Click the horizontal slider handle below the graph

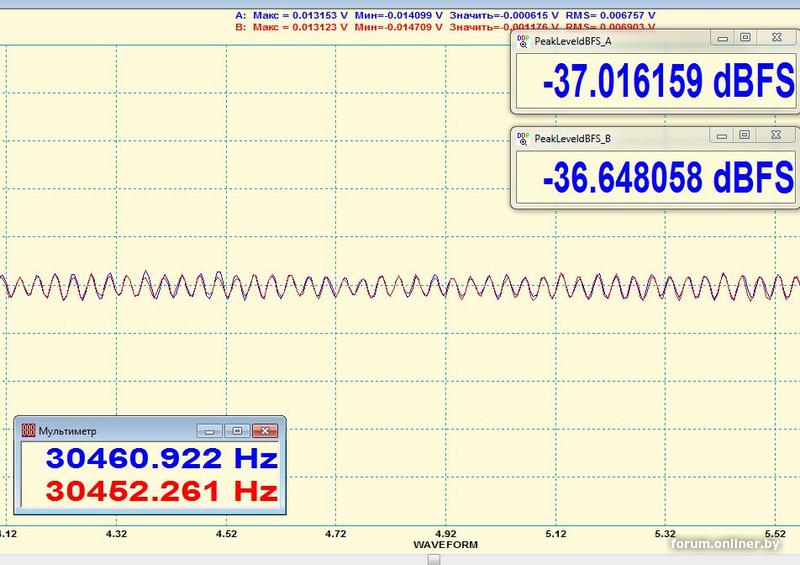point(432,559)
